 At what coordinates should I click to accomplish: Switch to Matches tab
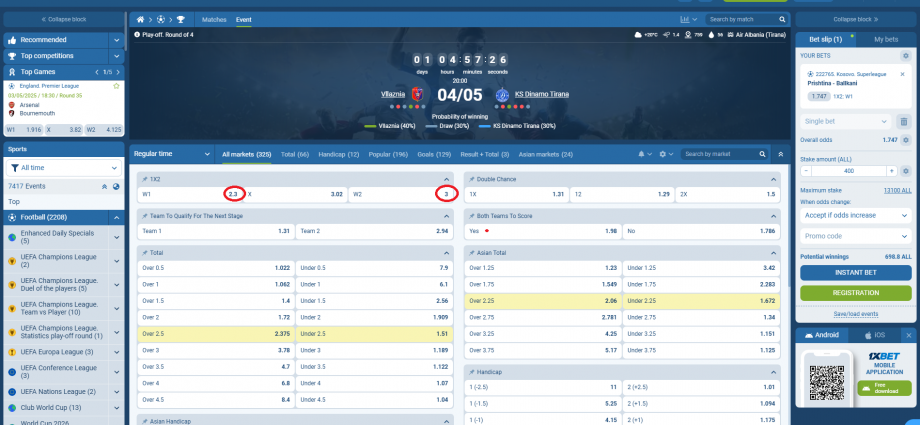(x=214, y=19)
